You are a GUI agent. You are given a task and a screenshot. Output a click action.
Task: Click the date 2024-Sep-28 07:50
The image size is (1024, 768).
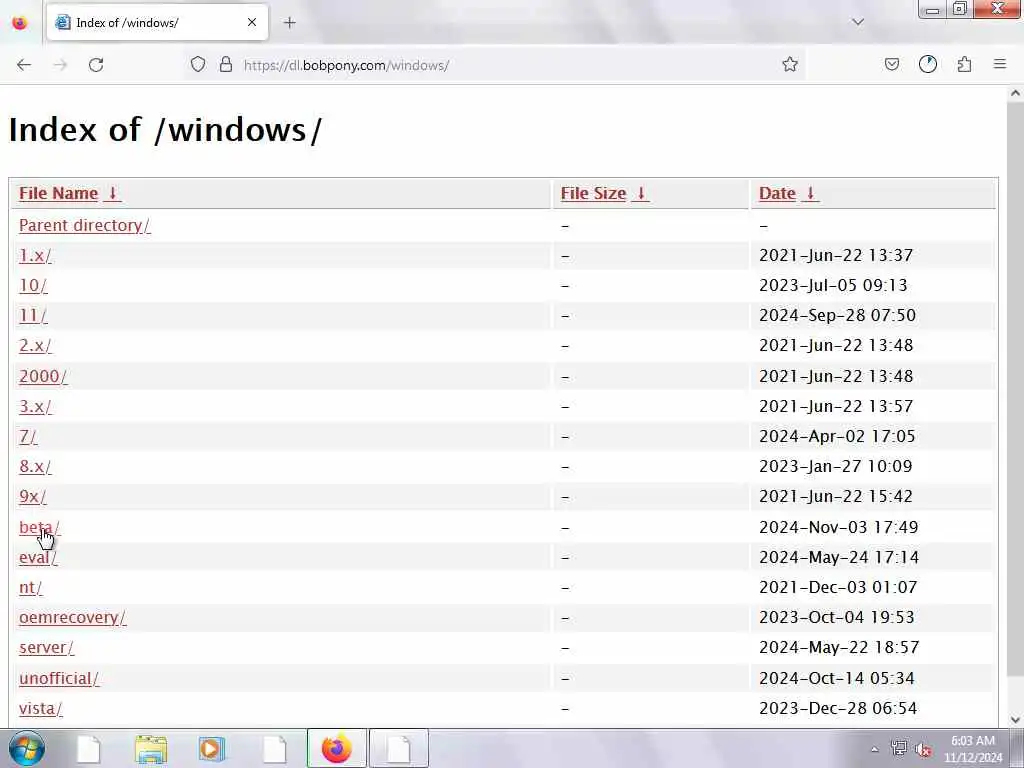pos(837,315)
